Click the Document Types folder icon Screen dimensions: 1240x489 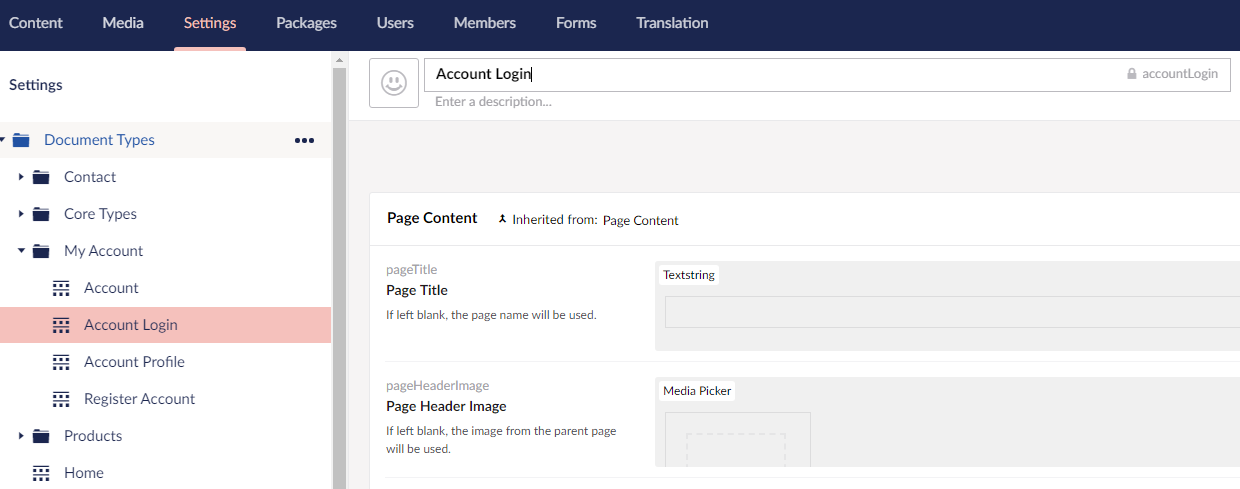pos(21,140)
